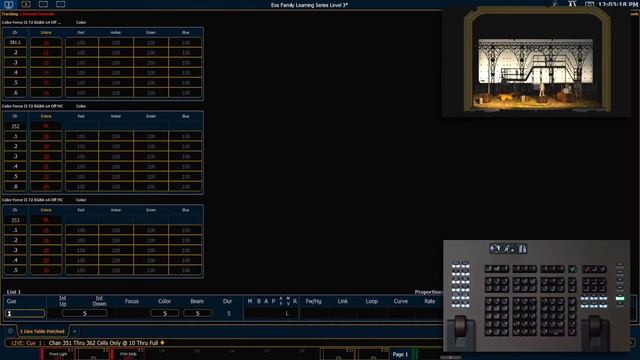This screenshot has height=360, width=640.
Task: Click the green lit button on console overlay
Action: (620, 298)
